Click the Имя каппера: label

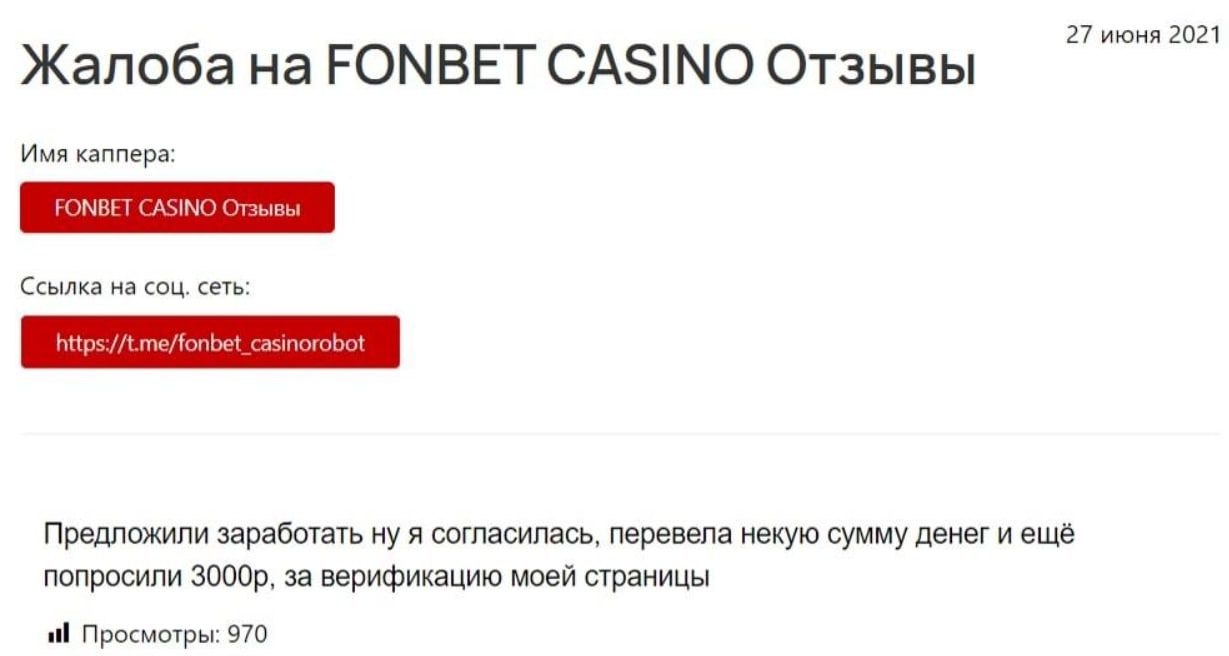(x=98, y=155)
